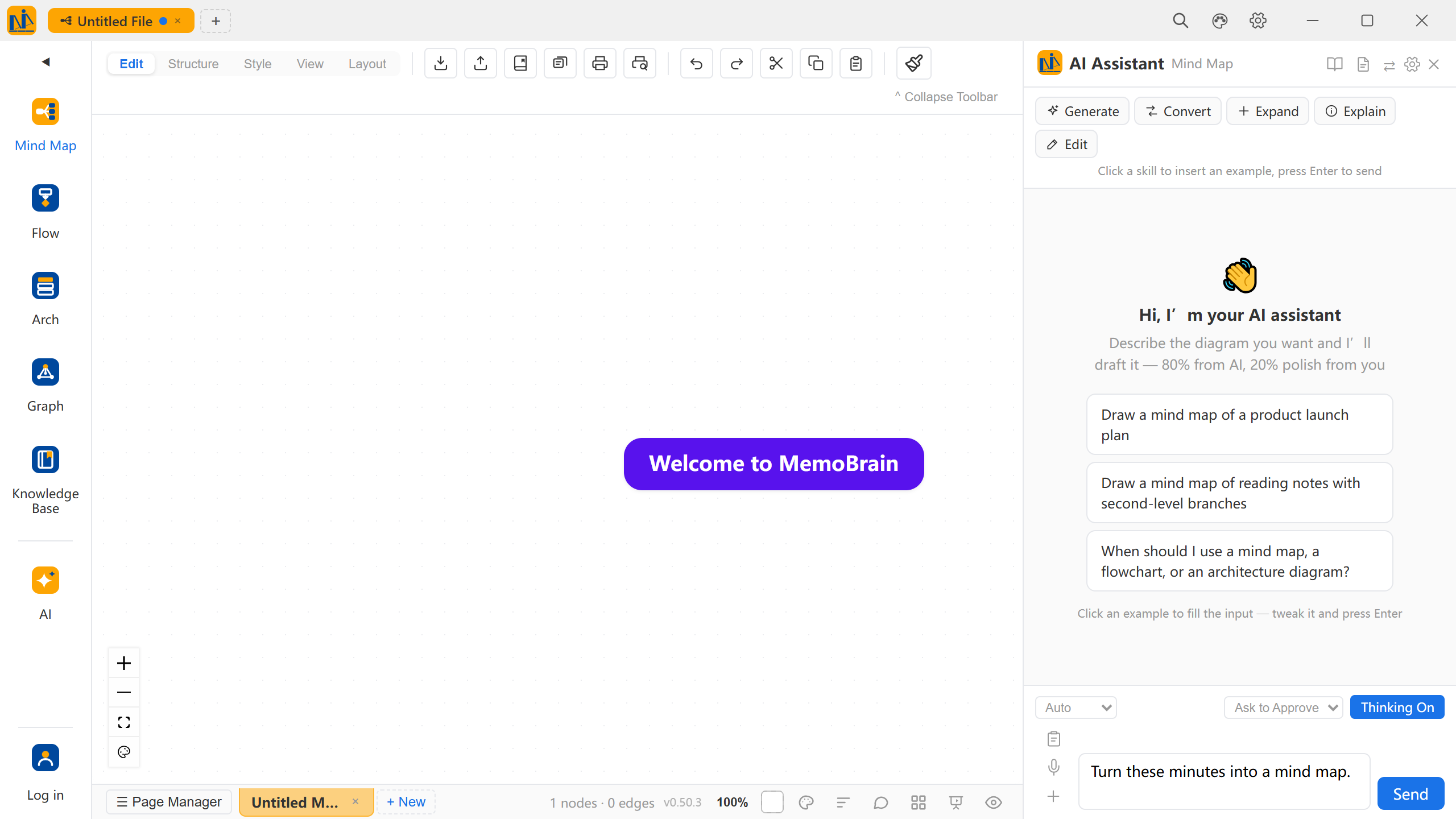Image resolution: width=1456 pixels, height=819 pixels.
Task: Click the microphone voice input icon
Action: click(1054, 767)
